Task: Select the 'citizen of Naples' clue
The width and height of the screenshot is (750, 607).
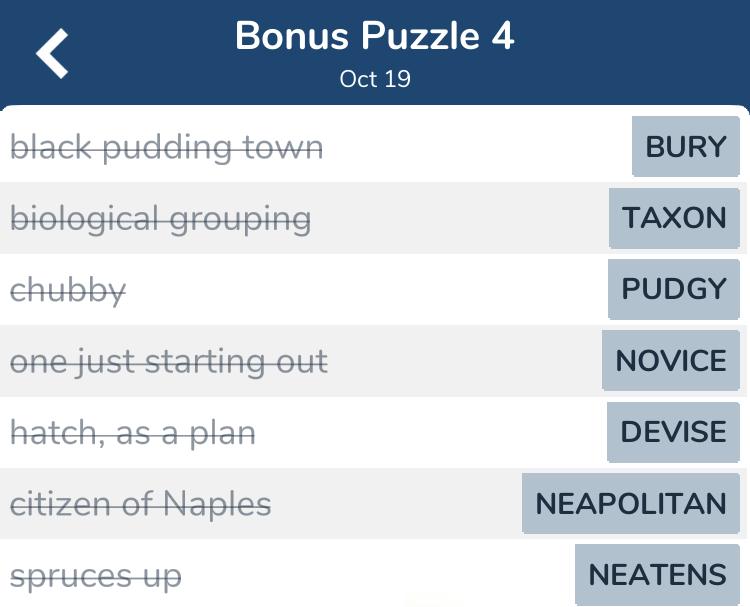Action: pos(141,504)
